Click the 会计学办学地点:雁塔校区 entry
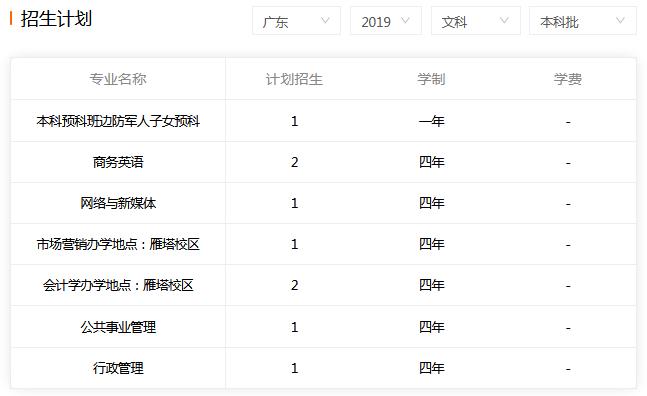 point(118,285)
